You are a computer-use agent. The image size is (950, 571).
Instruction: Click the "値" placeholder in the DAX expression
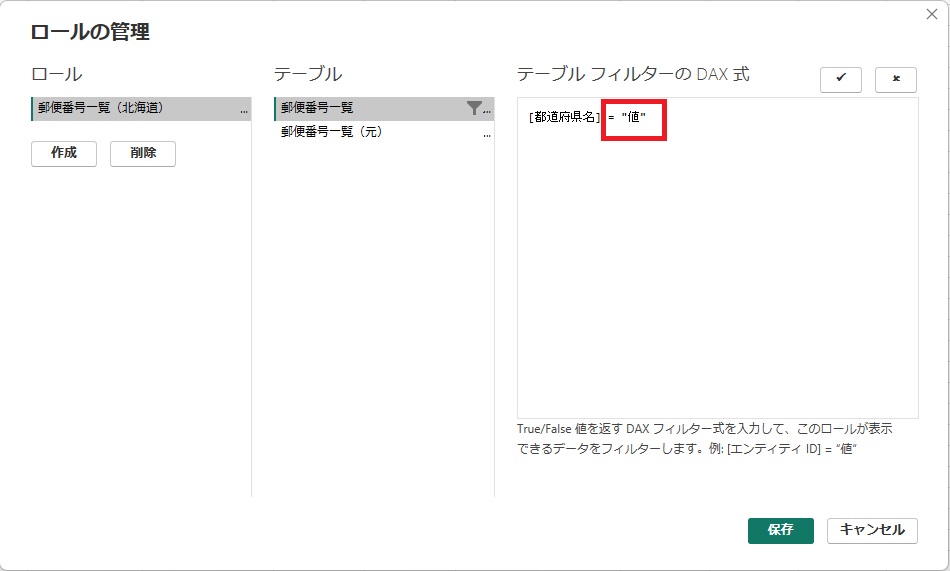(x=634, y=118)
